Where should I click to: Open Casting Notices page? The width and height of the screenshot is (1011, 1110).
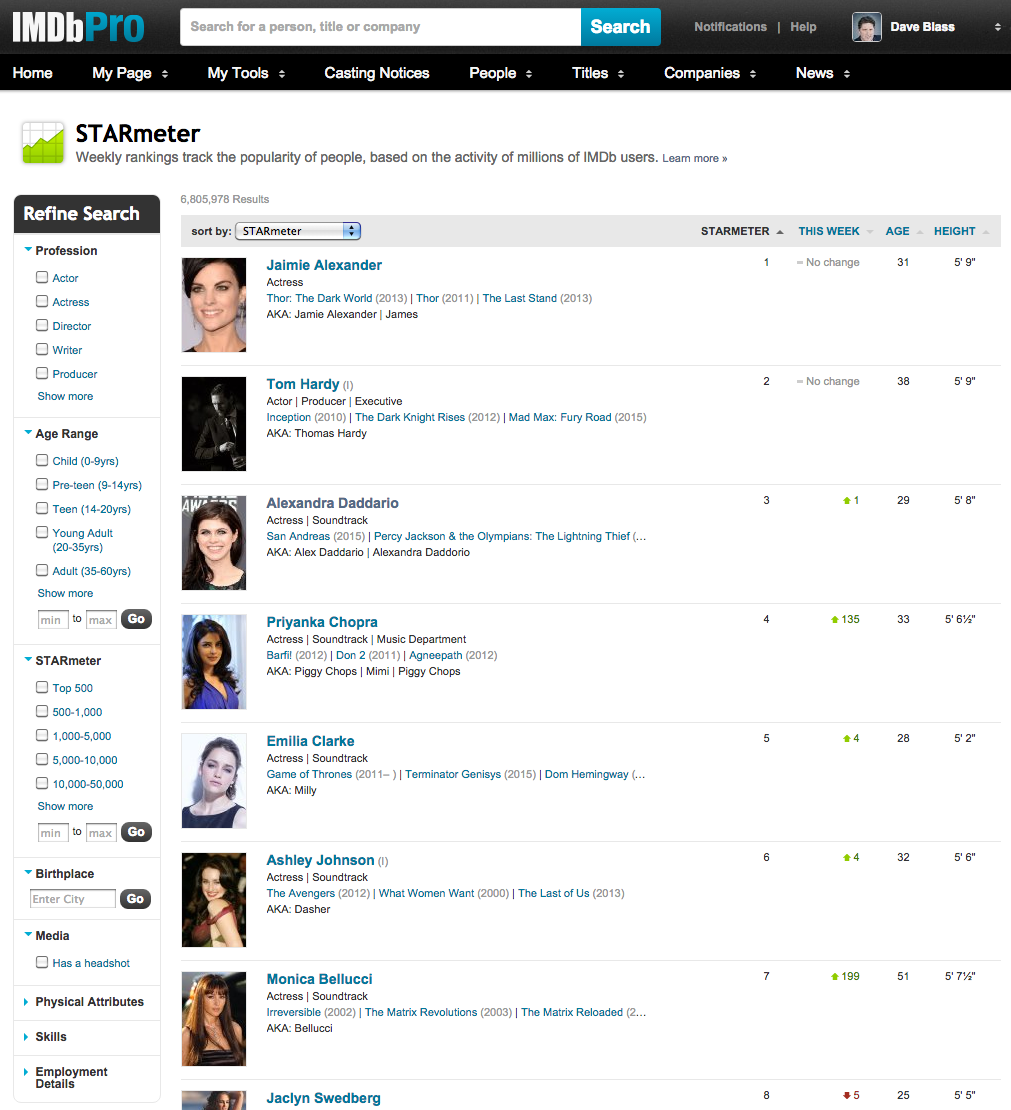pyautogui.click(x=377, y=73)
